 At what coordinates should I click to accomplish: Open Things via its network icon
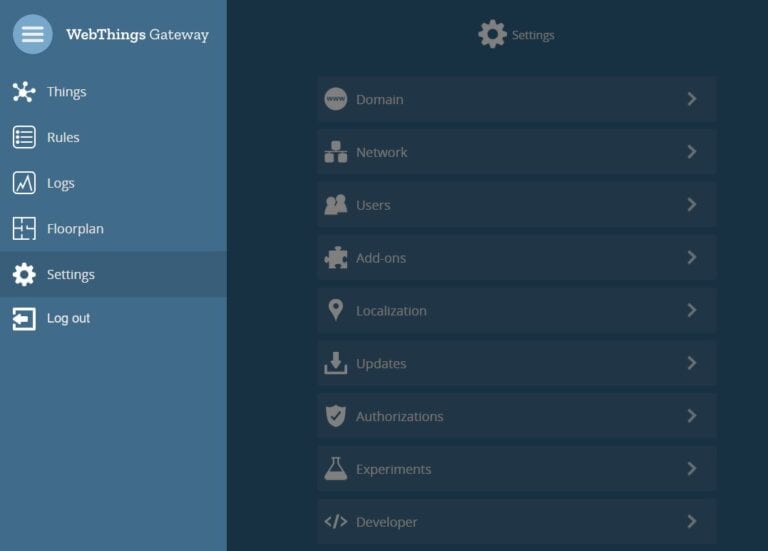(x=24, y=92)
